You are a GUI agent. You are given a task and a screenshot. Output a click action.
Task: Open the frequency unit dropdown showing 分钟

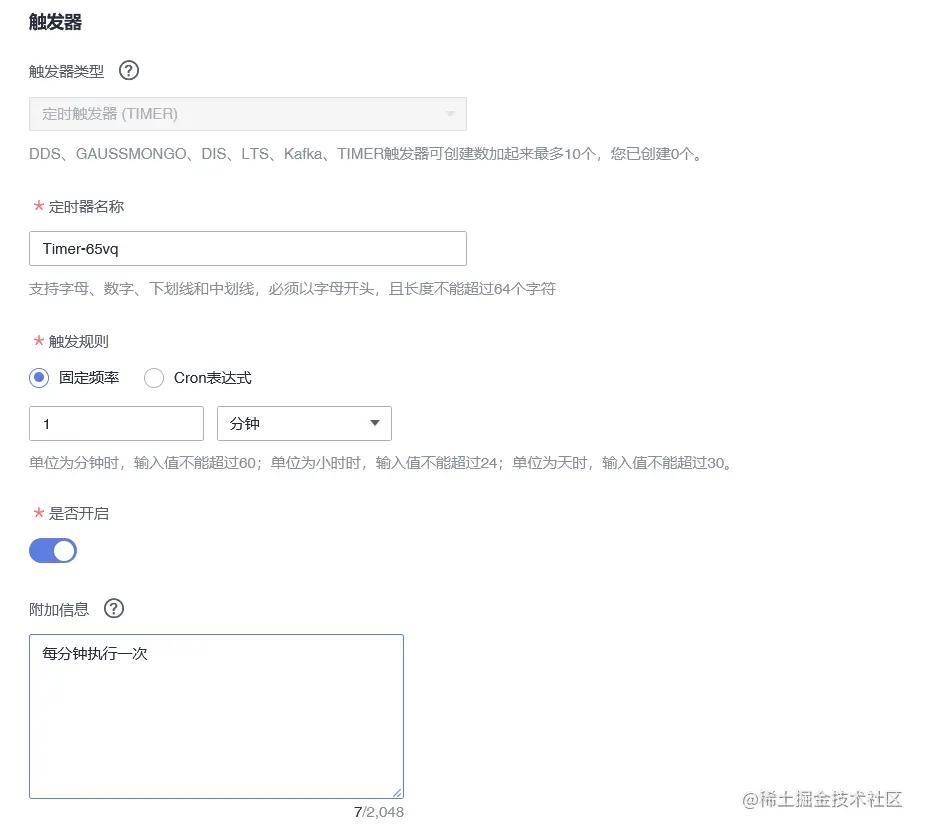click(x=304, y=423)
